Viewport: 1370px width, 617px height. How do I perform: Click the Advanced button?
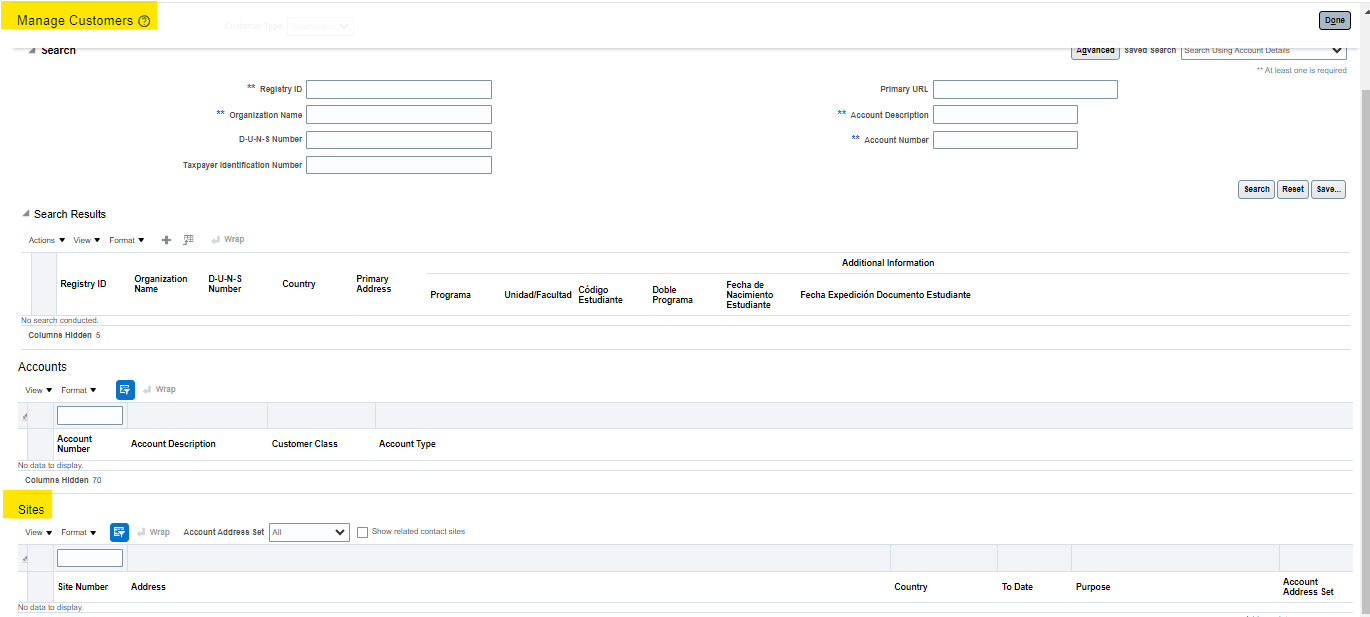tap(1095, 50)
